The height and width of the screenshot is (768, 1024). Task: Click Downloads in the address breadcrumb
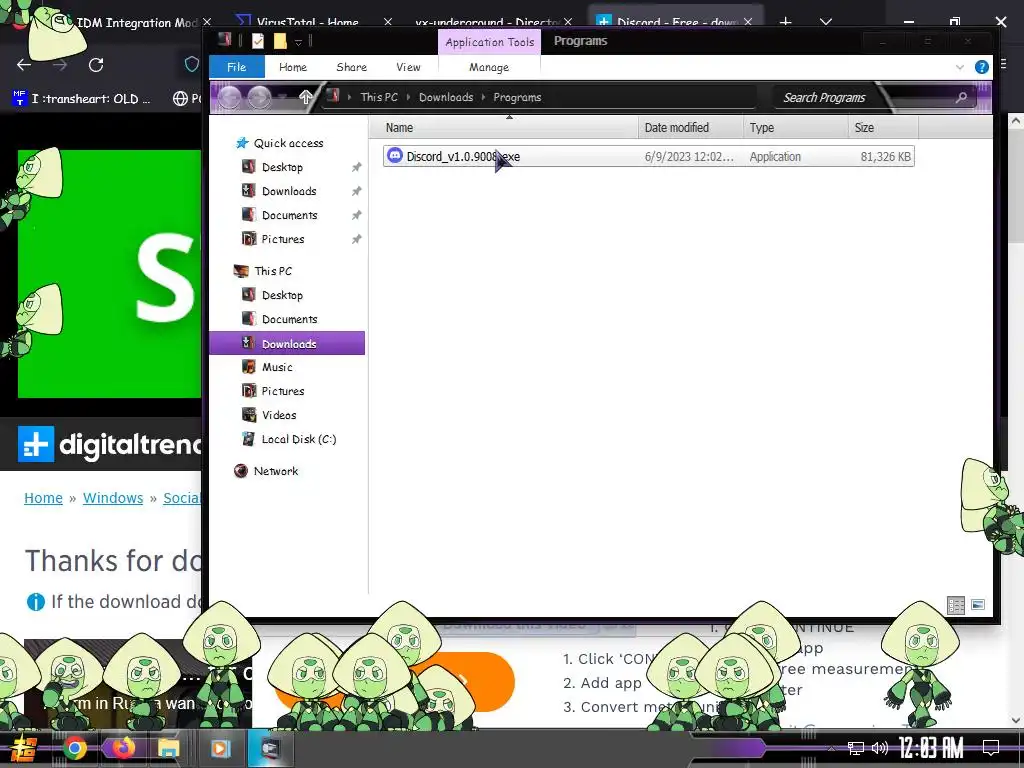tap(446, 97)
